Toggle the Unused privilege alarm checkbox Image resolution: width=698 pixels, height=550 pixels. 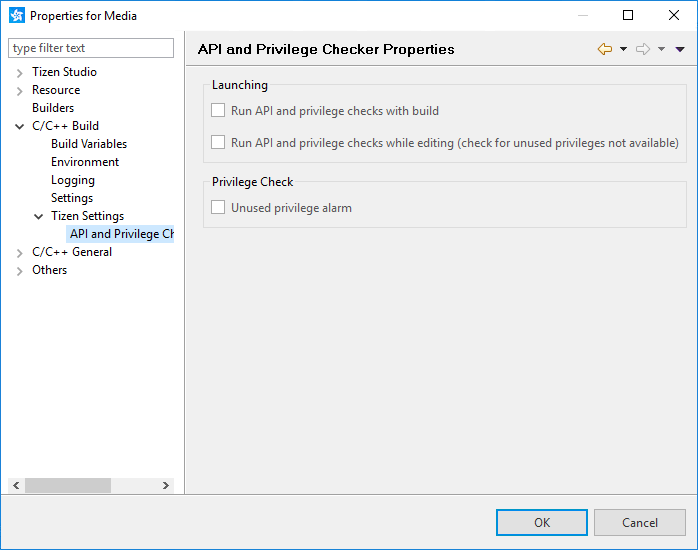218,208
